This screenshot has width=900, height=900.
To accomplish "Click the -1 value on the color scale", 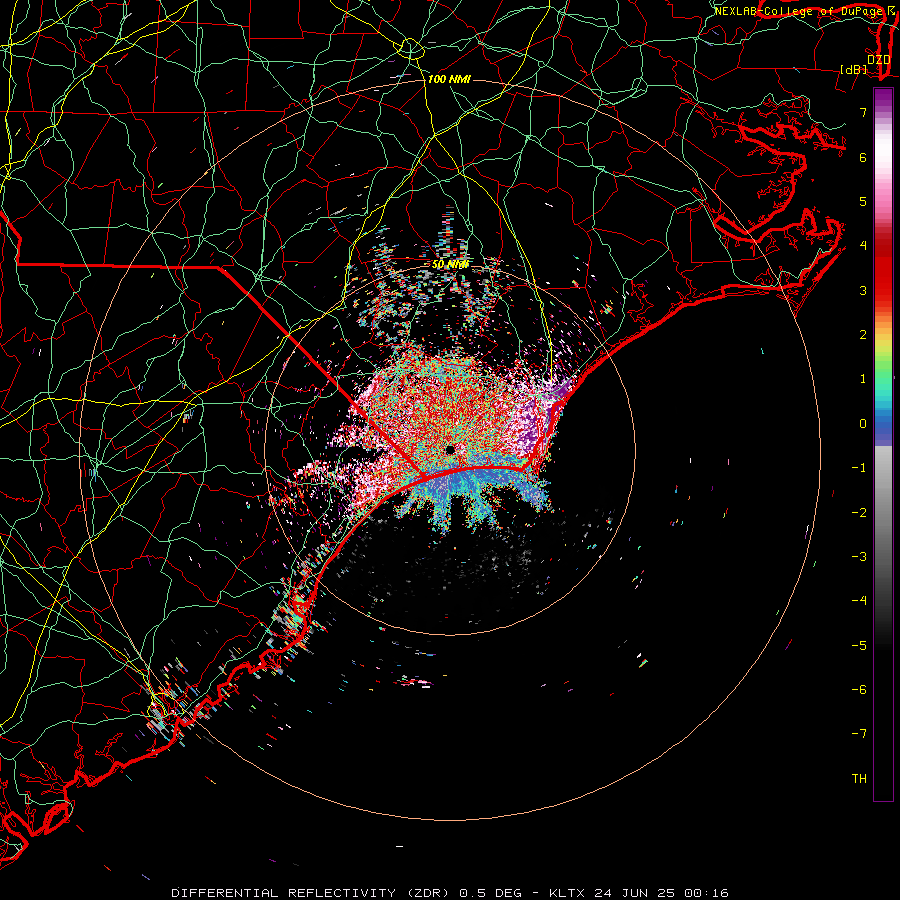I will coord(859,468).
